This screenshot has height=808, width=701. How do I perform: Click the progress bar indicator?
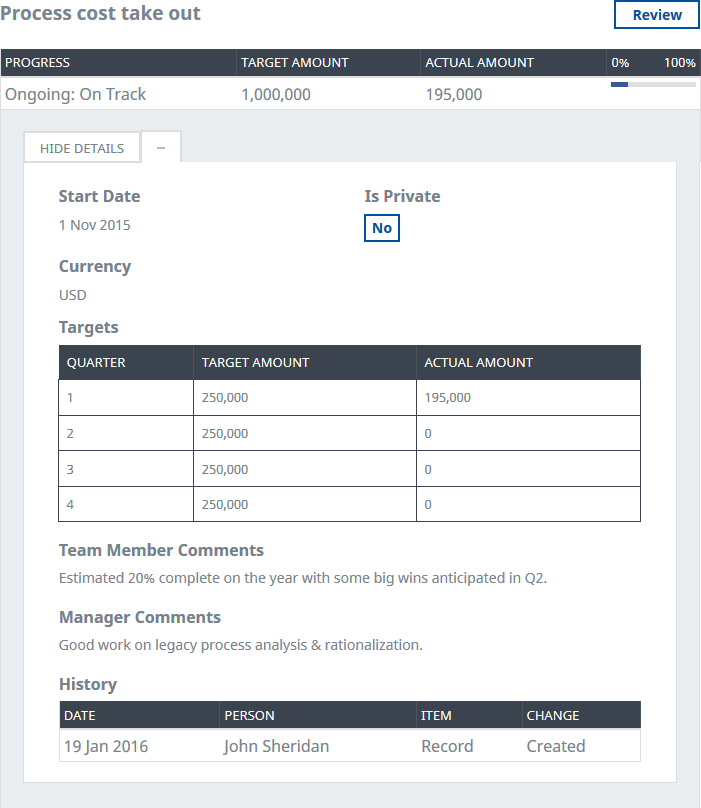(x=653, y=85)
